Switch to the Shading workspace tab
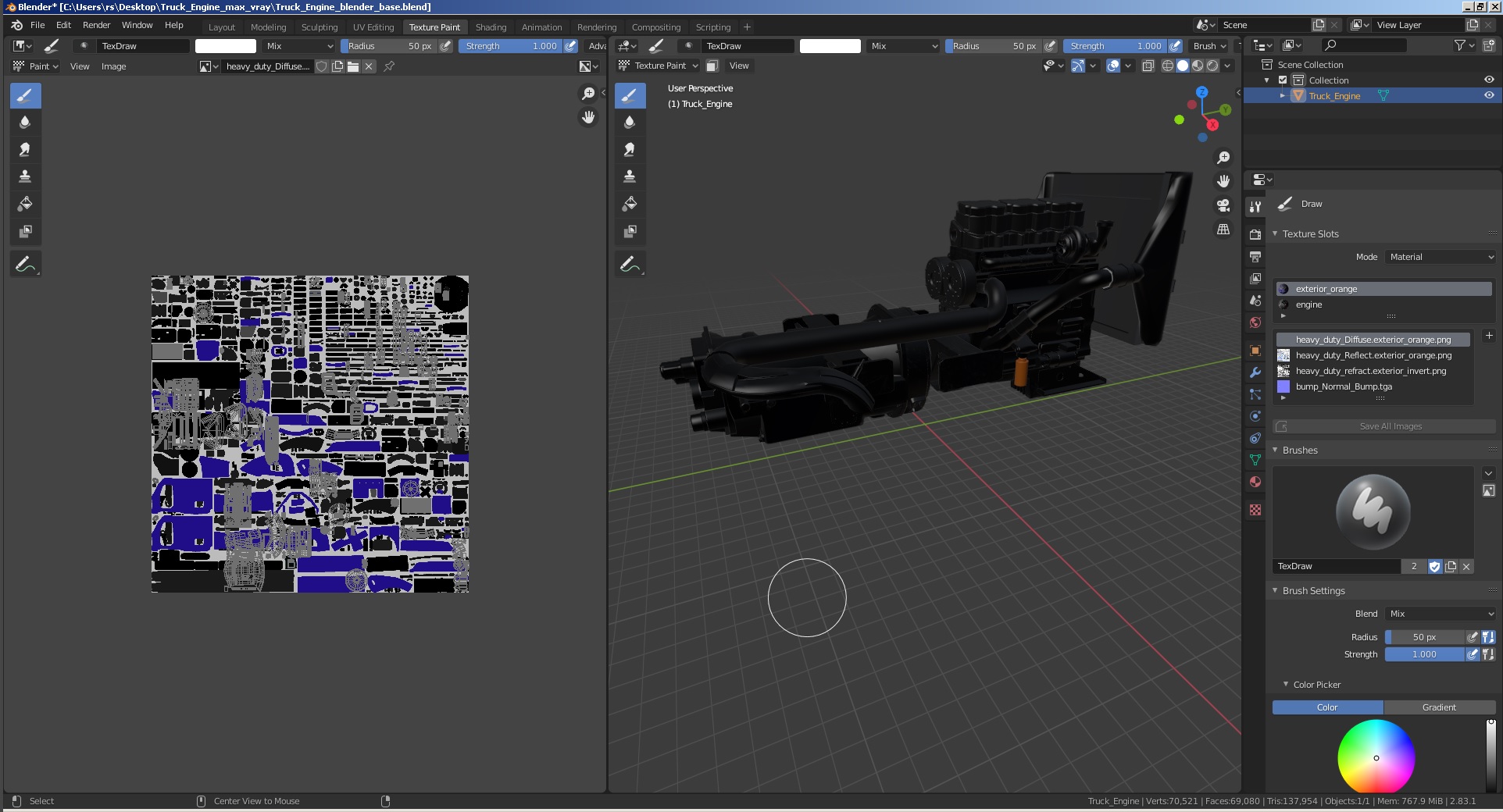The width and height of the screenshot is (1503, 812). (x=491, y=27)
